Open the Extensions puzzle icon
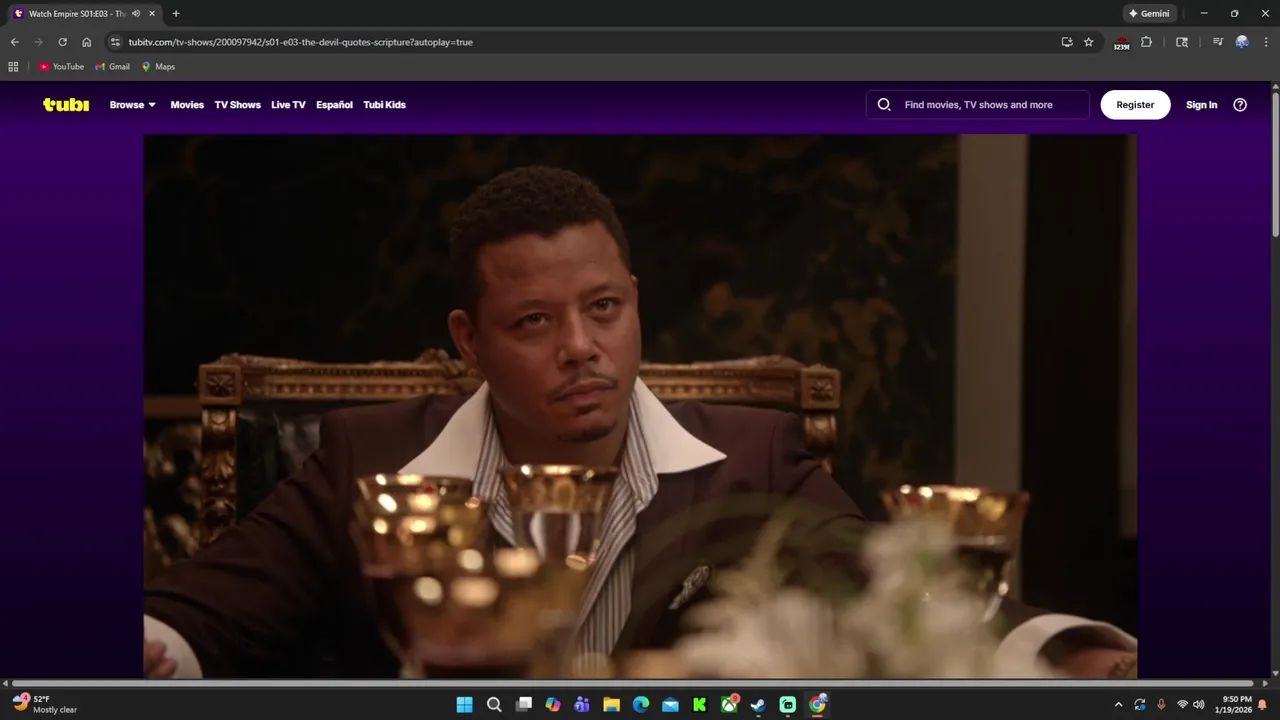The width and height of the screenshot is (1280, 720). point(1147,42)
